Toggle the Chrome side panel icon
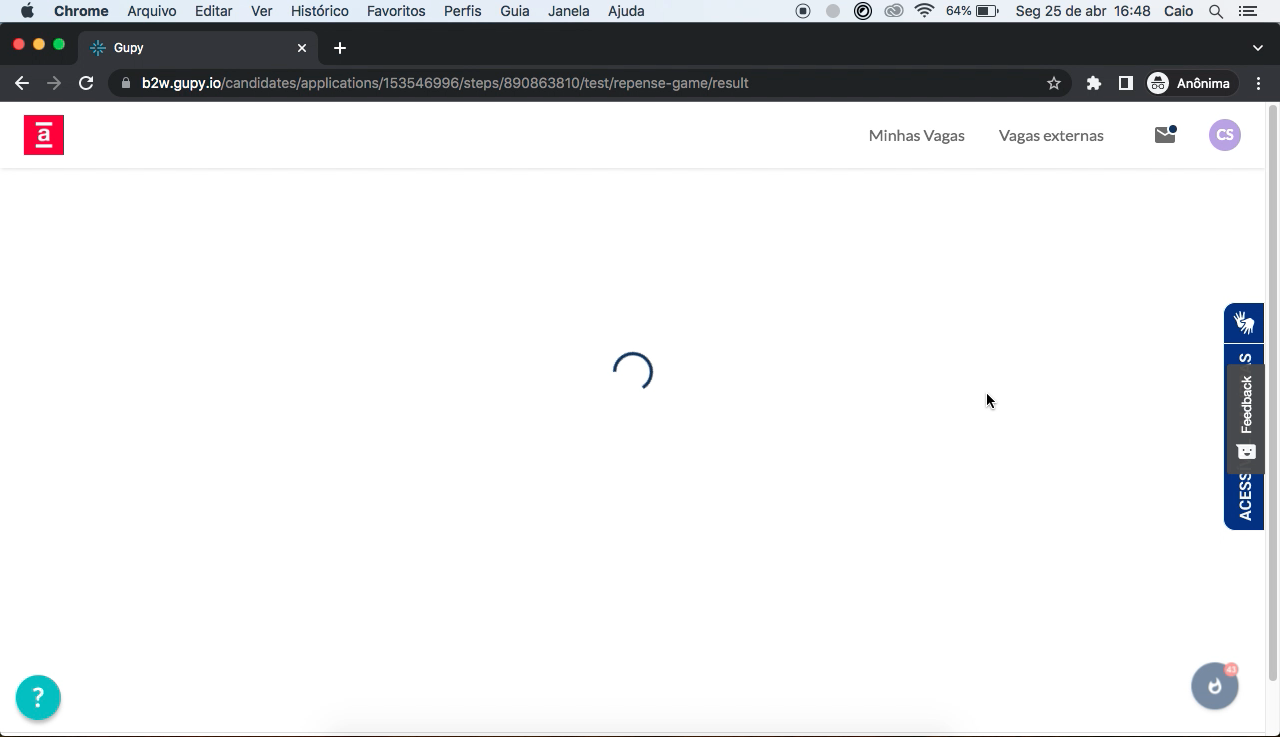The width and height of the screenshot is (1280, 737). point(1125,83)
